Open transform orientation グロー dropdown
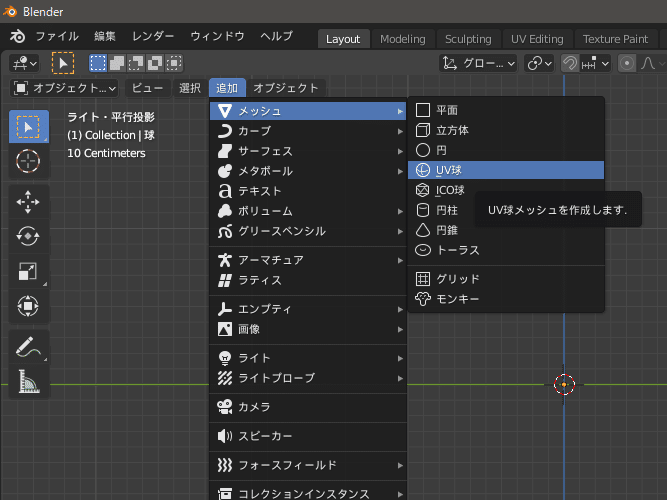The image size is (667, 500). click(x=478, y=63)
